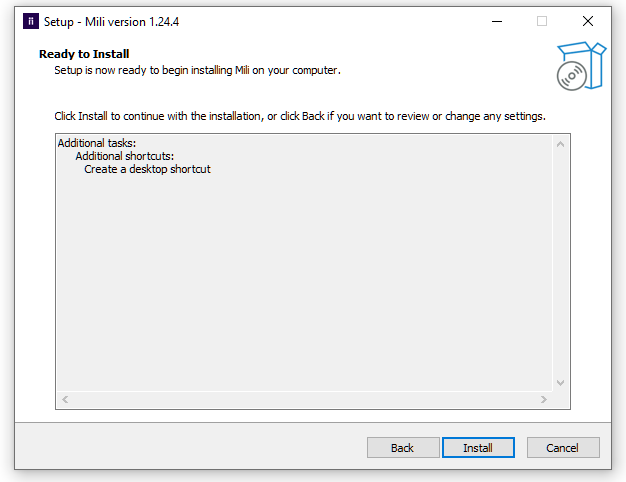Click the disabled maximize window button

coord(542,21)
